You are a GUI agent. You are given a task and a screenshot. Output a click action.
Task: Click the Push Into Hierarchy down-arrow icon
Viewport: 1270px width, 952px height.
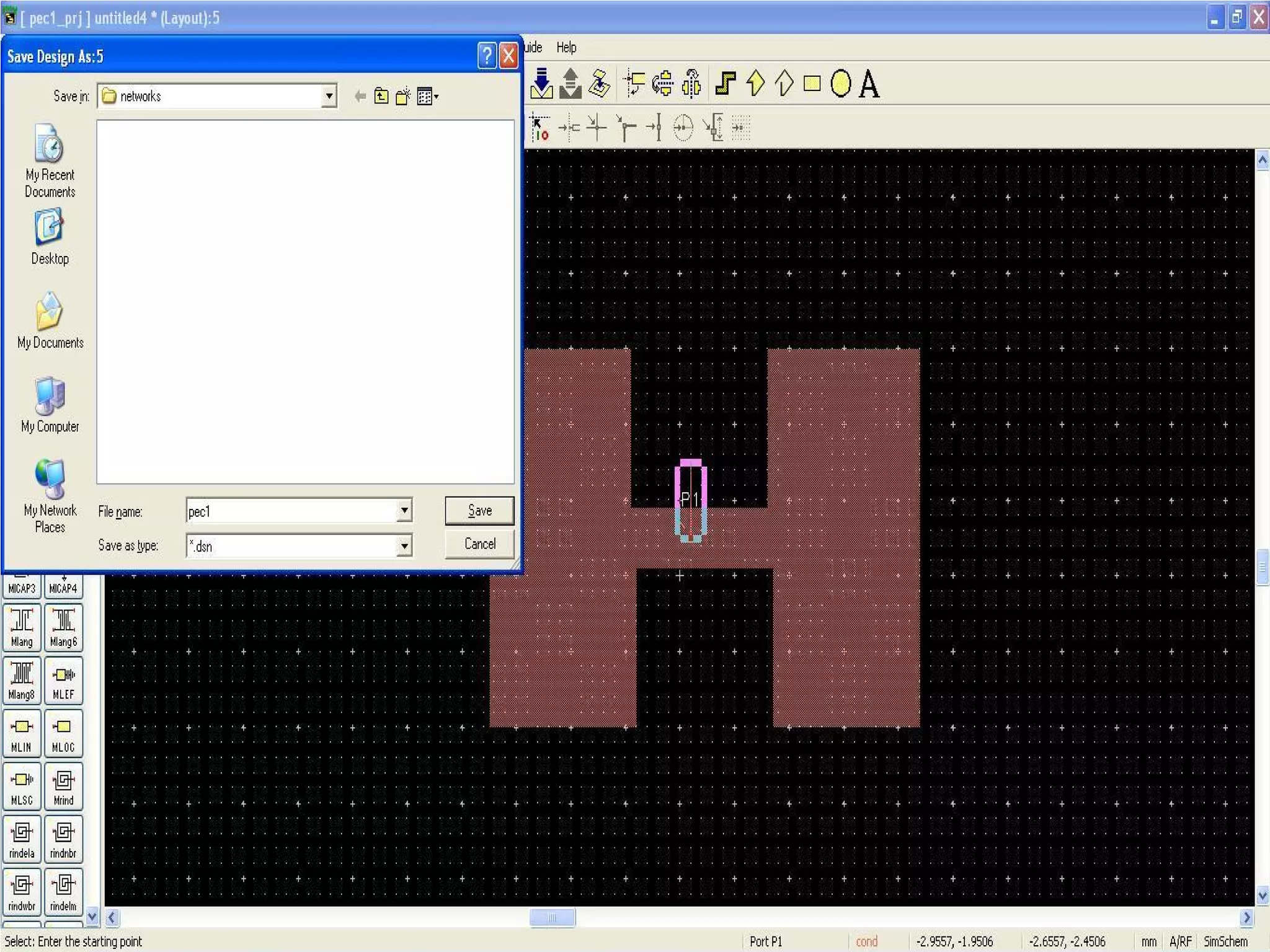pos(541,83)
